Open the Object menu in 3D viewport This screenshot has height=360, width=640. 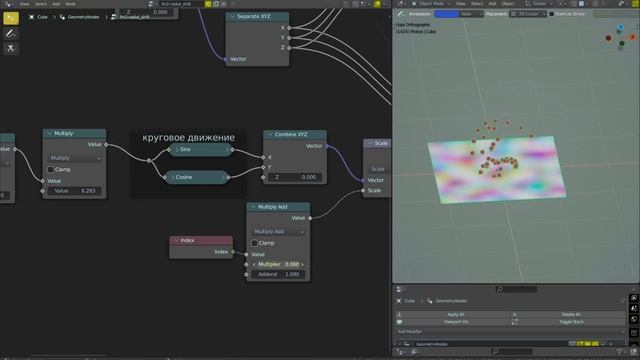tap(508, 4)
